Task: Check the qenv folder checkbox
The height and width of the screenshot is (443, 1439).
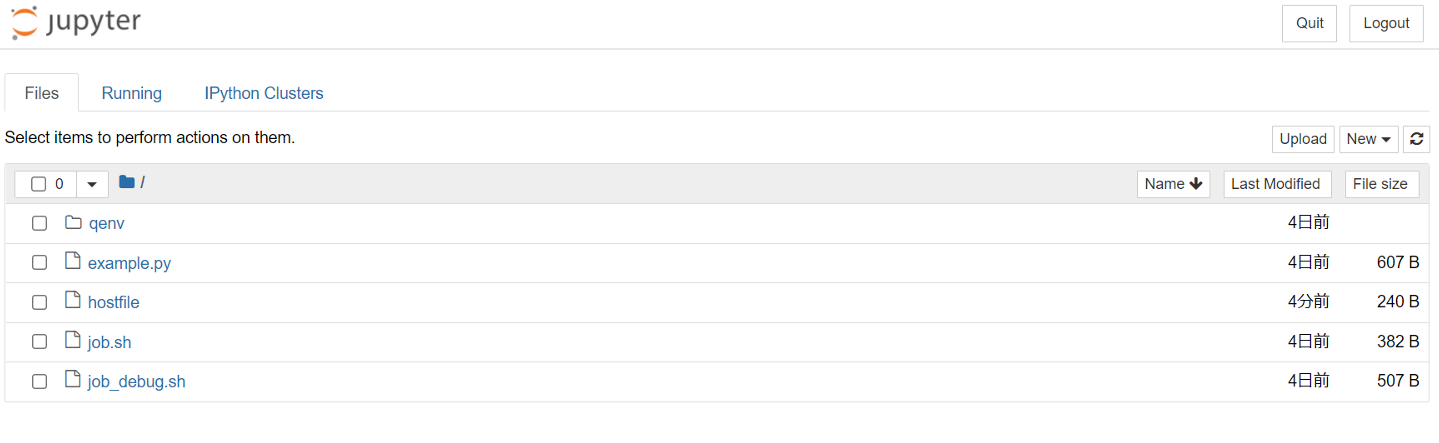Action: pyautogui.click(x=39, y=223)
